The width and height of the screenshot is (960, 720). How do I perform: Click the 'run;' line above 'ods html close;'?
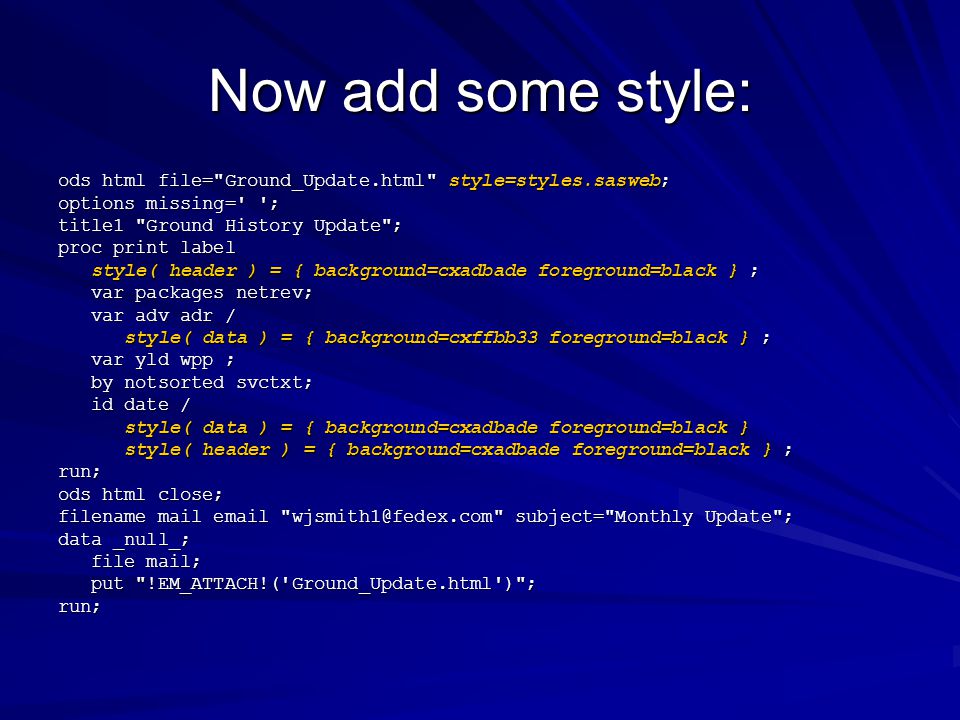79,472
